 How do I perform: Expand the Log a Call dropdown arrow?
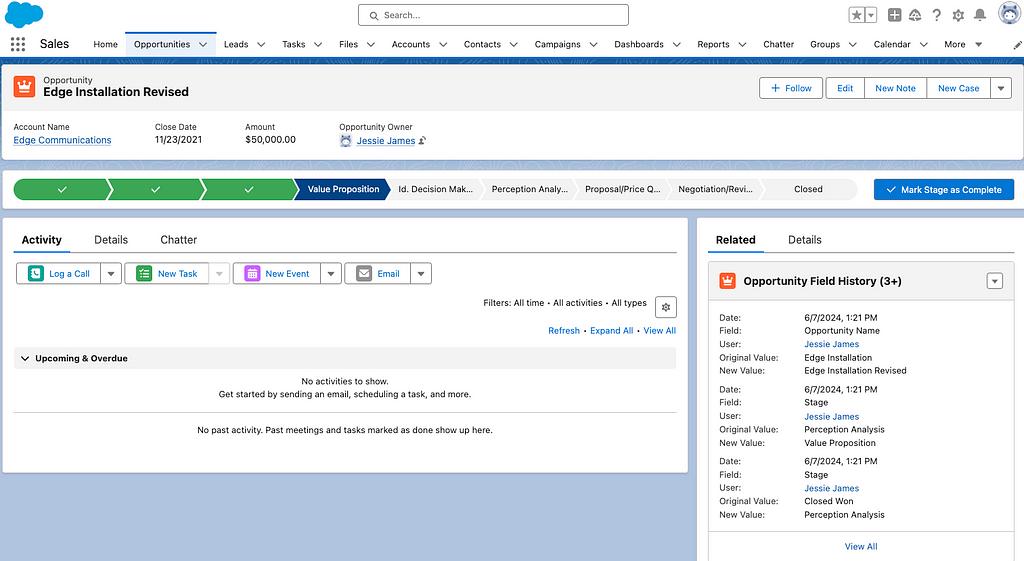[110, 274]
